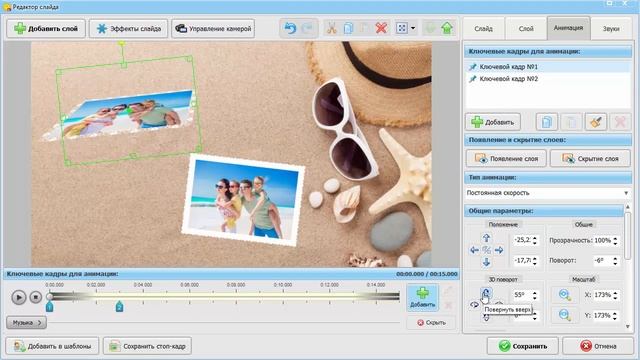Click the timeline track bar
The height and width of the screenshot is (360, 640).
[224, 297]
